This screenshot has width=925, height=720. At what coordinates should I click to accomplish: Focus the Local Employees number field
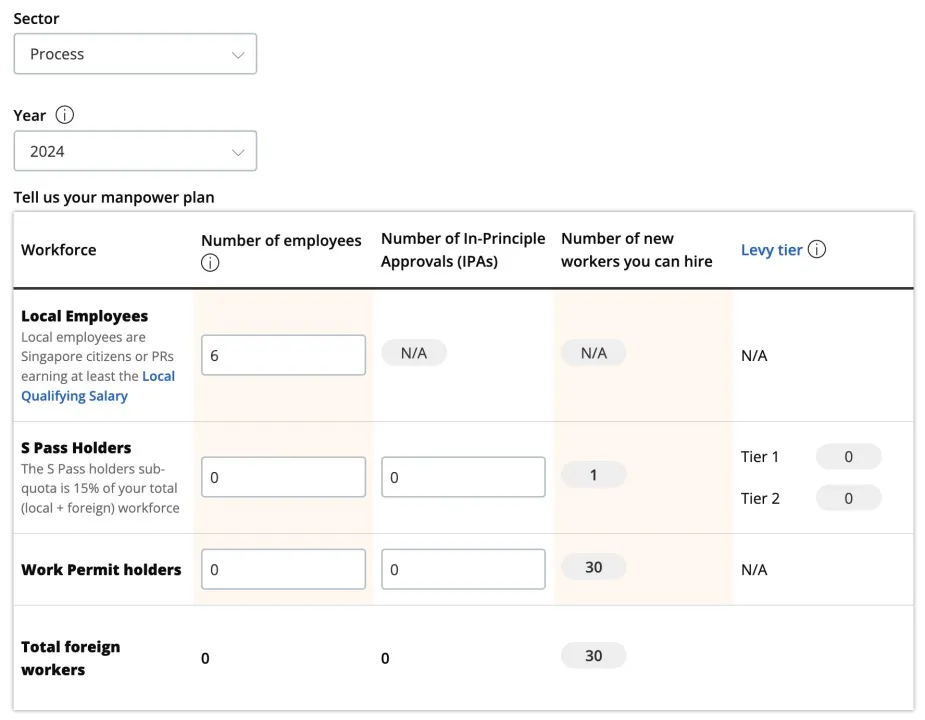pyautogui.click(x=283, y=355)
